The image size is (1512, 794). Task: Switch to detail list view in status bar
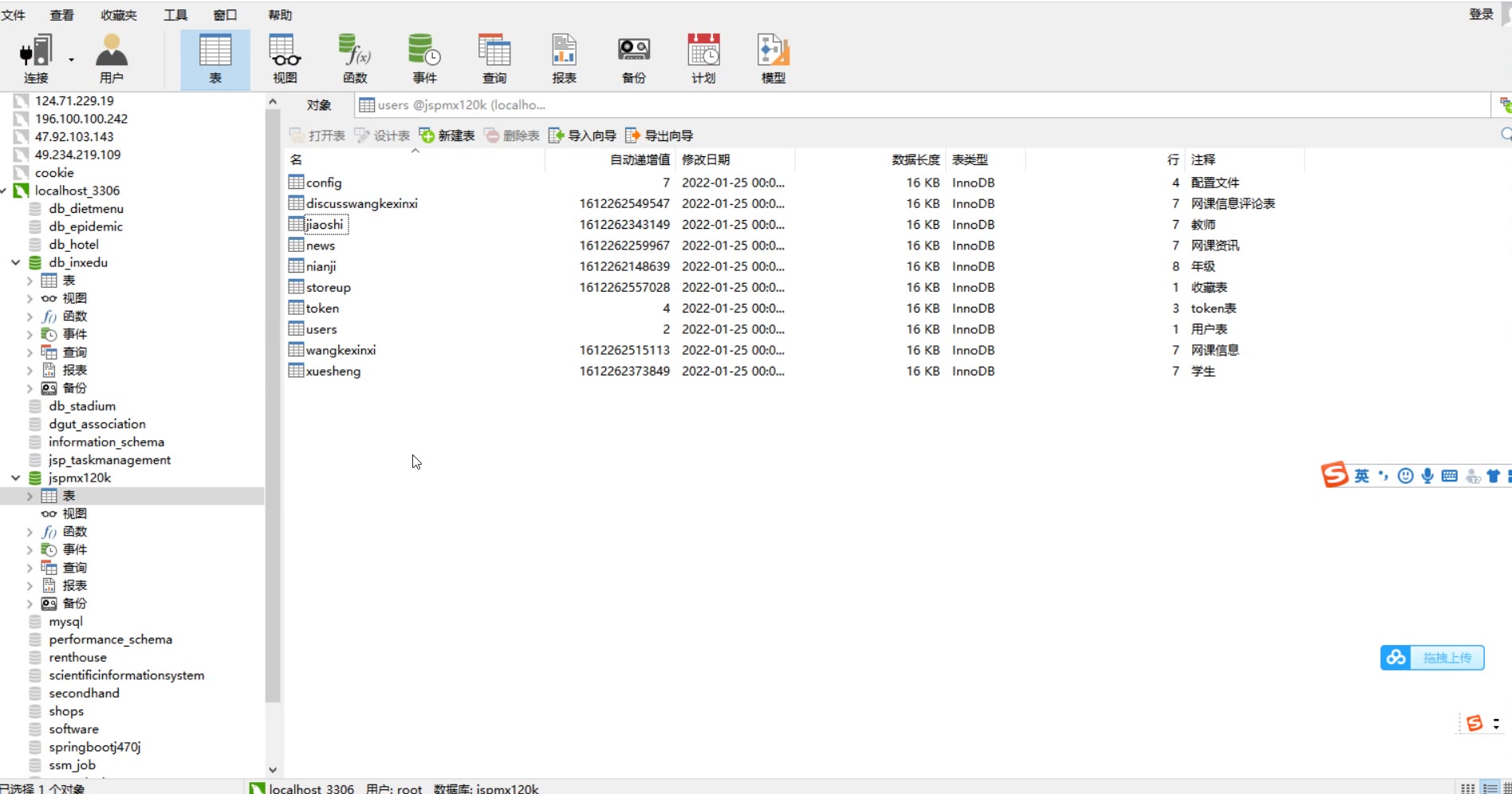pos(1490,788)
